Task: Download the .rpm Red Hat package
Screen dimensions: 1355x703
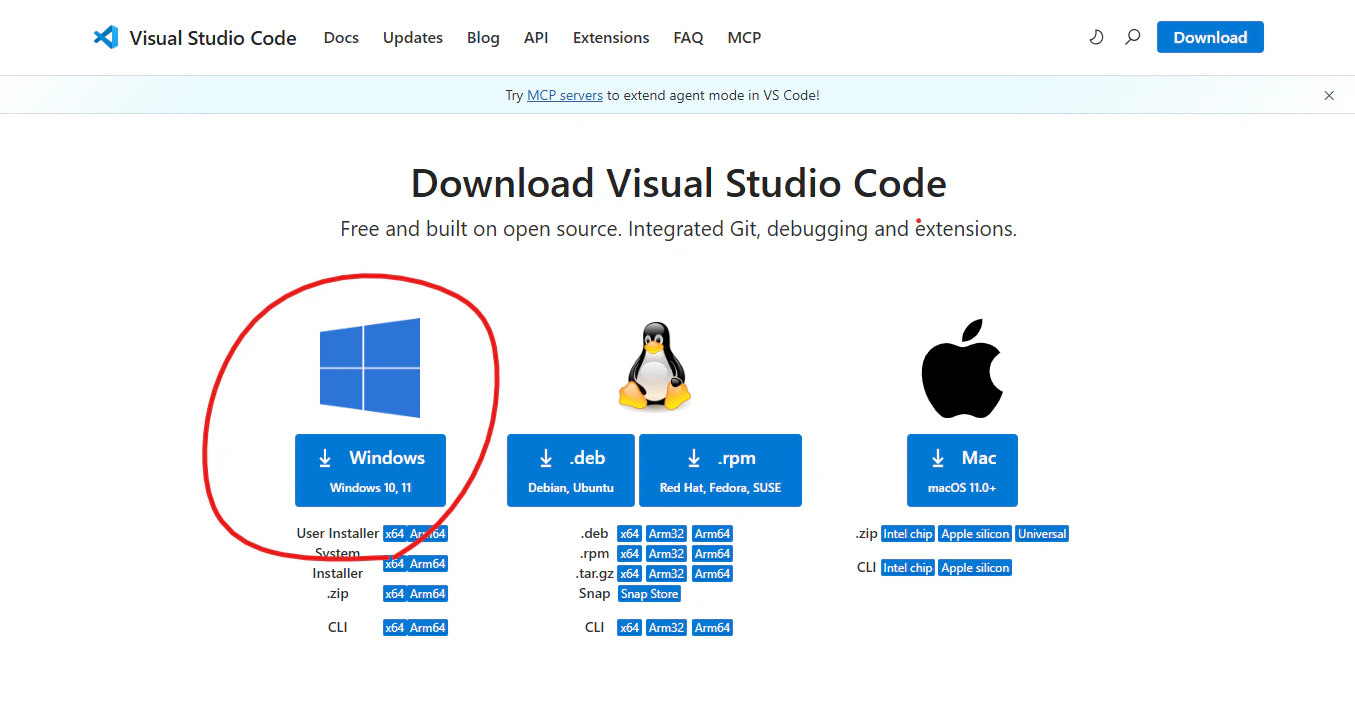Action: coord(720,470)
